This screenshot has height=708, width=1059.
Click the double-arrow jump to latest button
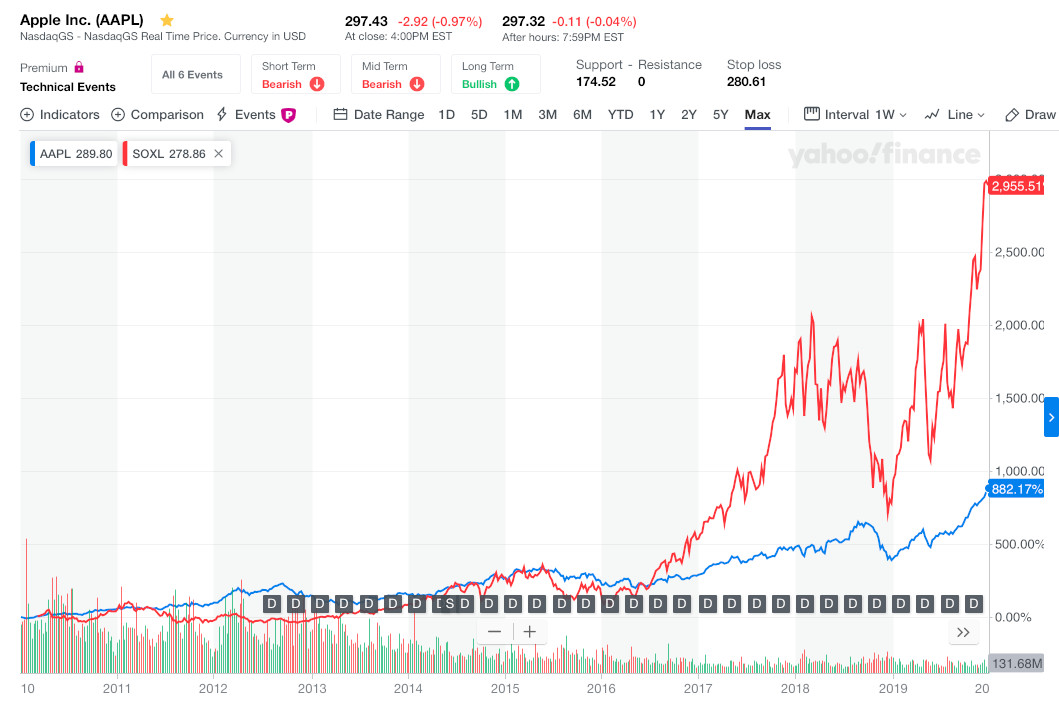[x=963, y=632]
